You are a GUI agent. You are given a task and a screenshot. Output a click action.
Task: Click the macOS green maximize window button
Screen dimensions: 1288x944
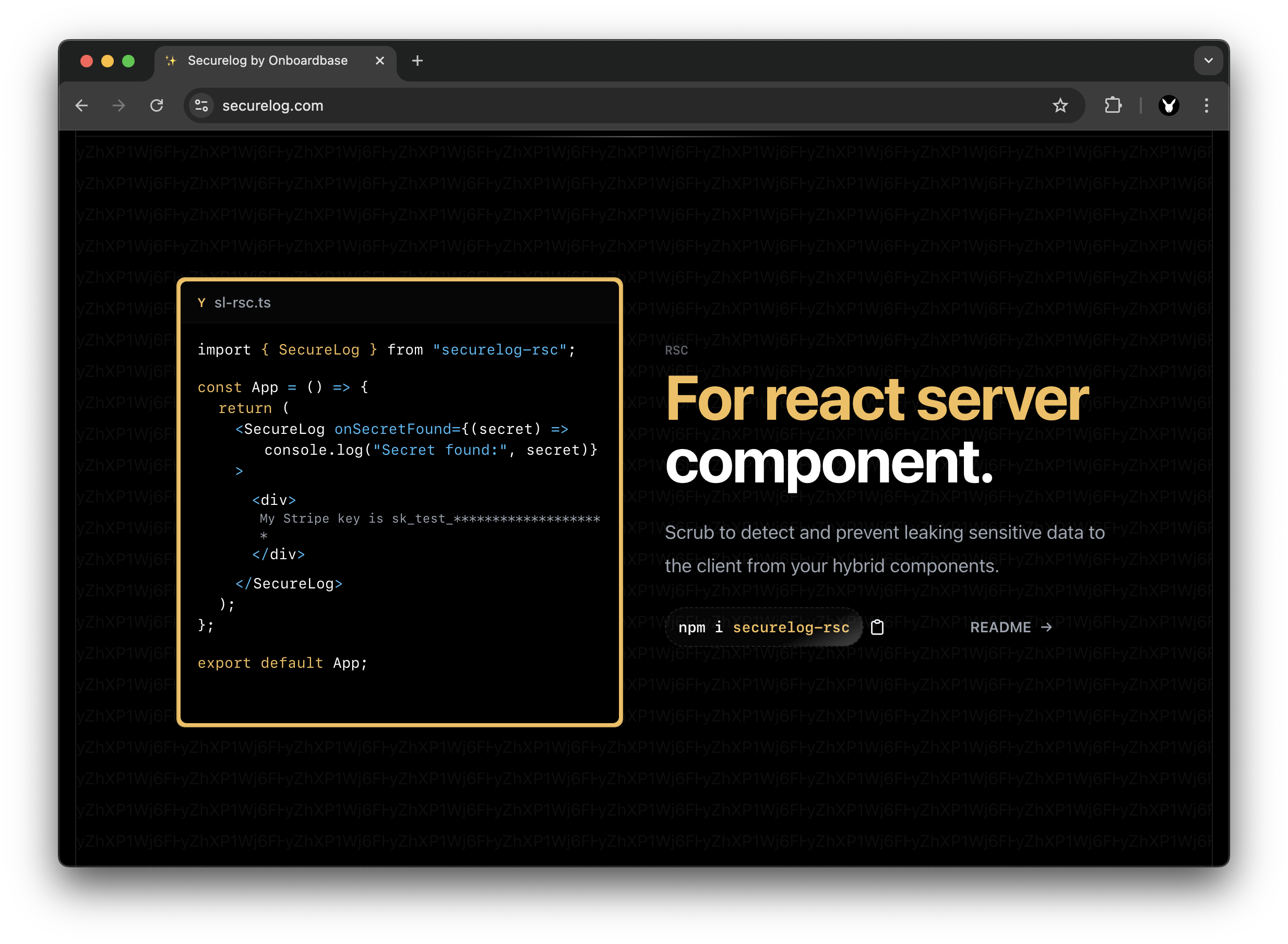click(128, 61)
